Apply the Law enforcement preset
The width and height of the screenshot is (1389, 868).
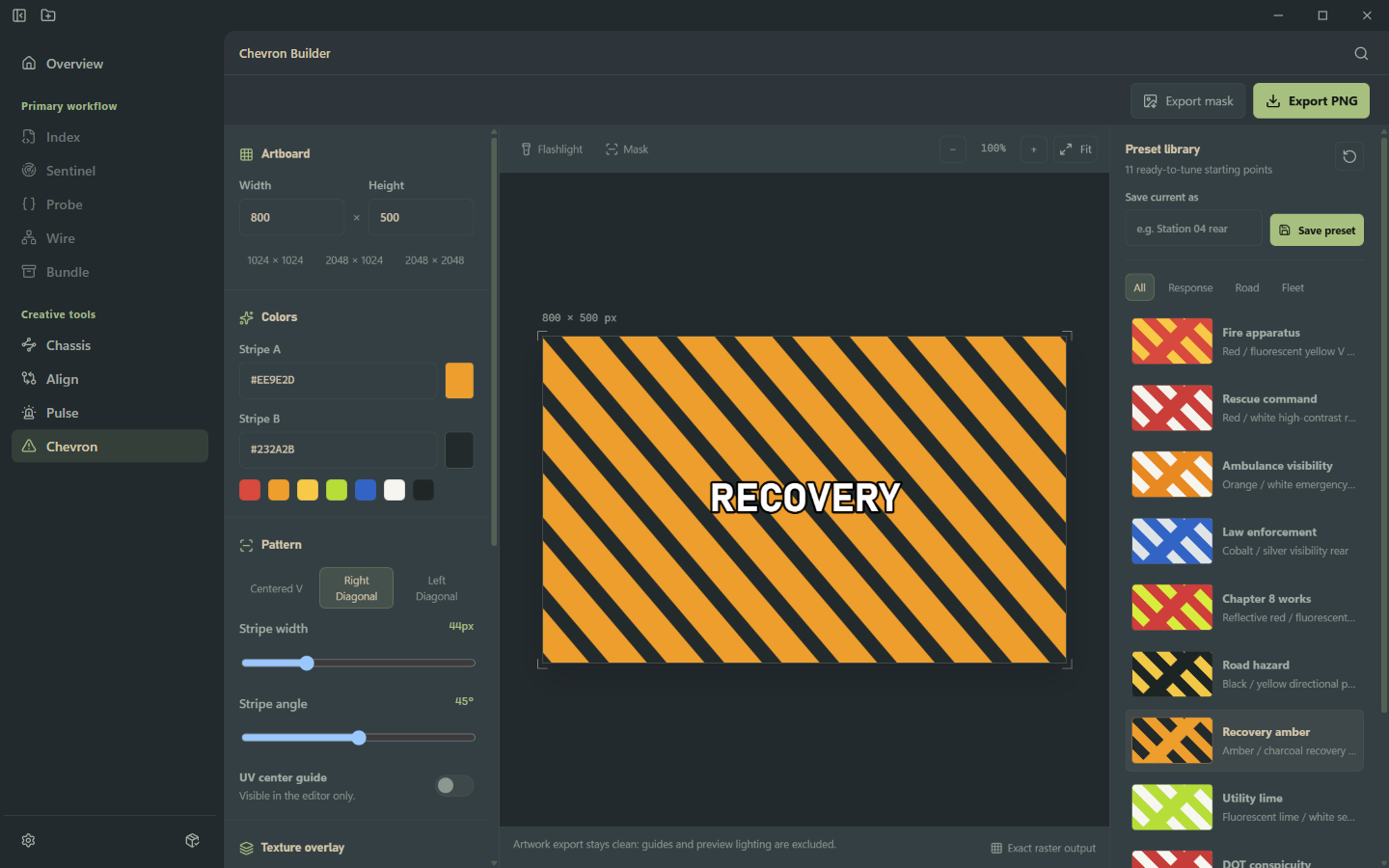[x=1244, y=541]
